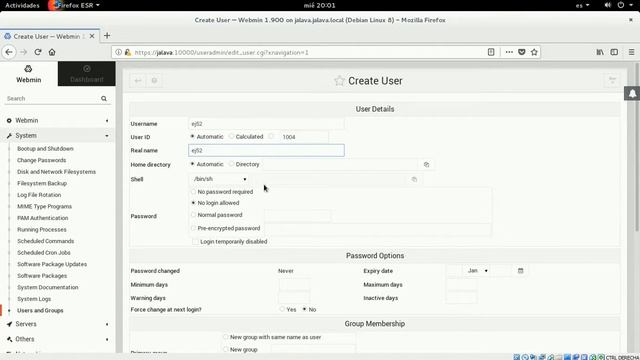Screen dimensions: 640x360
Task: Click the Webmin search magnifier icon
Action: (x=104, y=98)
